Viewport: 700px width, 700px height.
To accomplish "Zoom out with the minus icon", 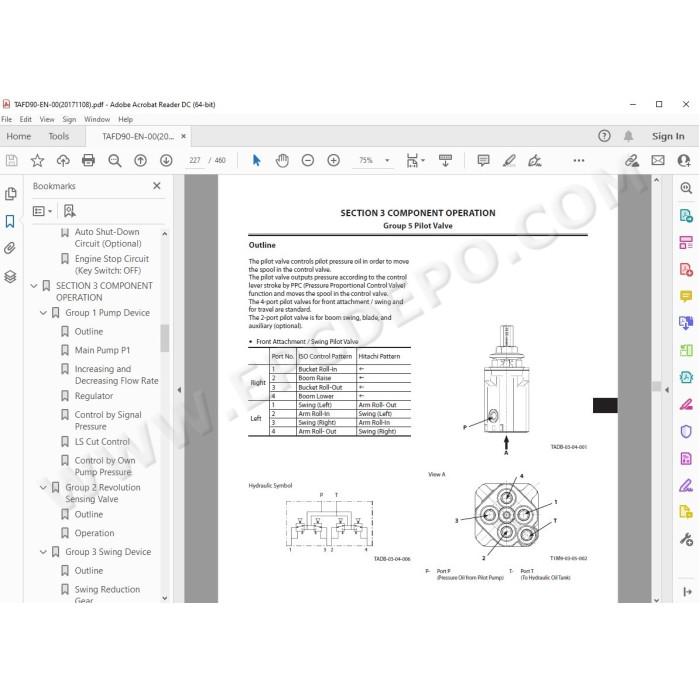I will (308, 160).
